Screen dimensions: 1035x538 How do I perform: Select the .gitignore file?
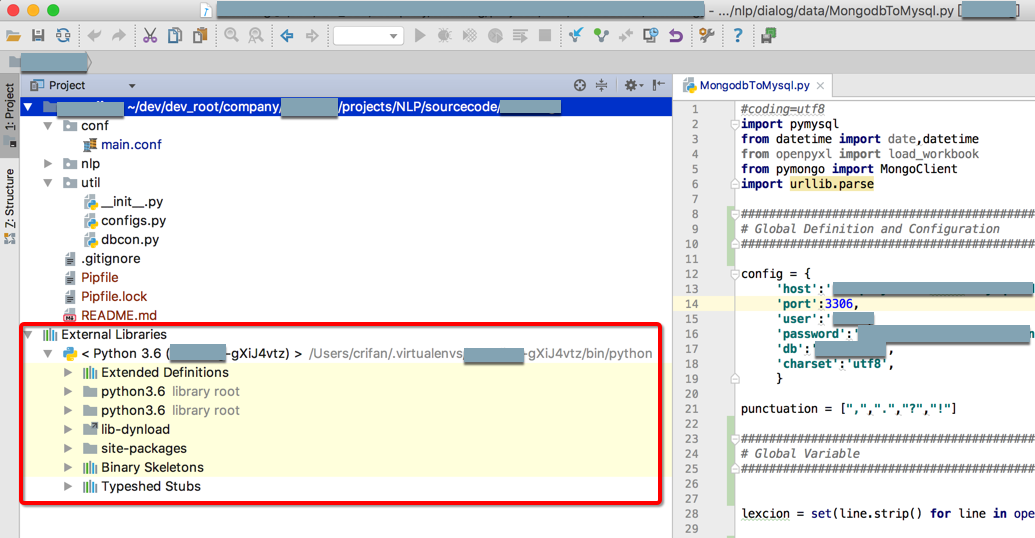[110, 259]
